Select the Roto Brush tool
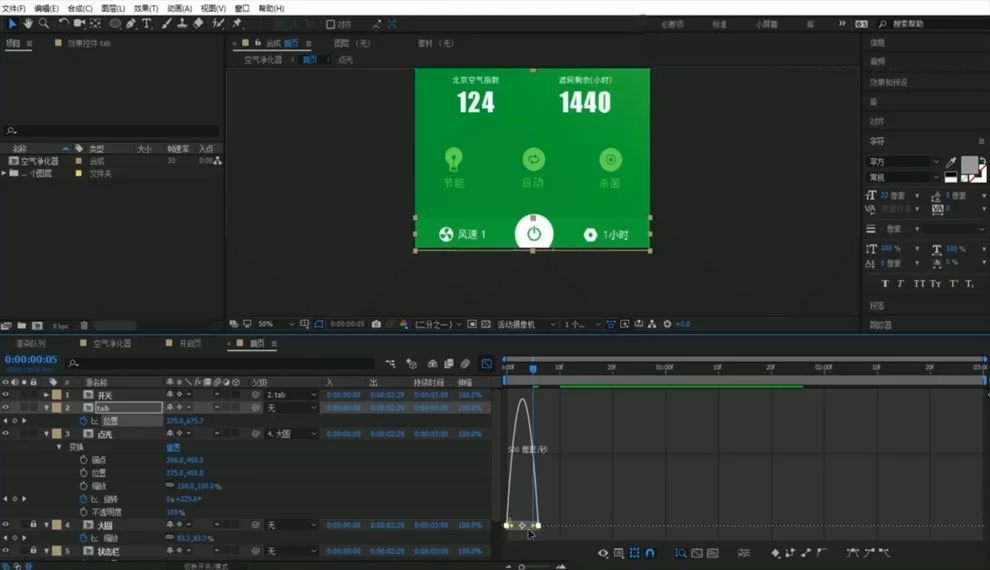Image resolution: width=990 pixels, height=570 pixels. (x=218, y=23)
